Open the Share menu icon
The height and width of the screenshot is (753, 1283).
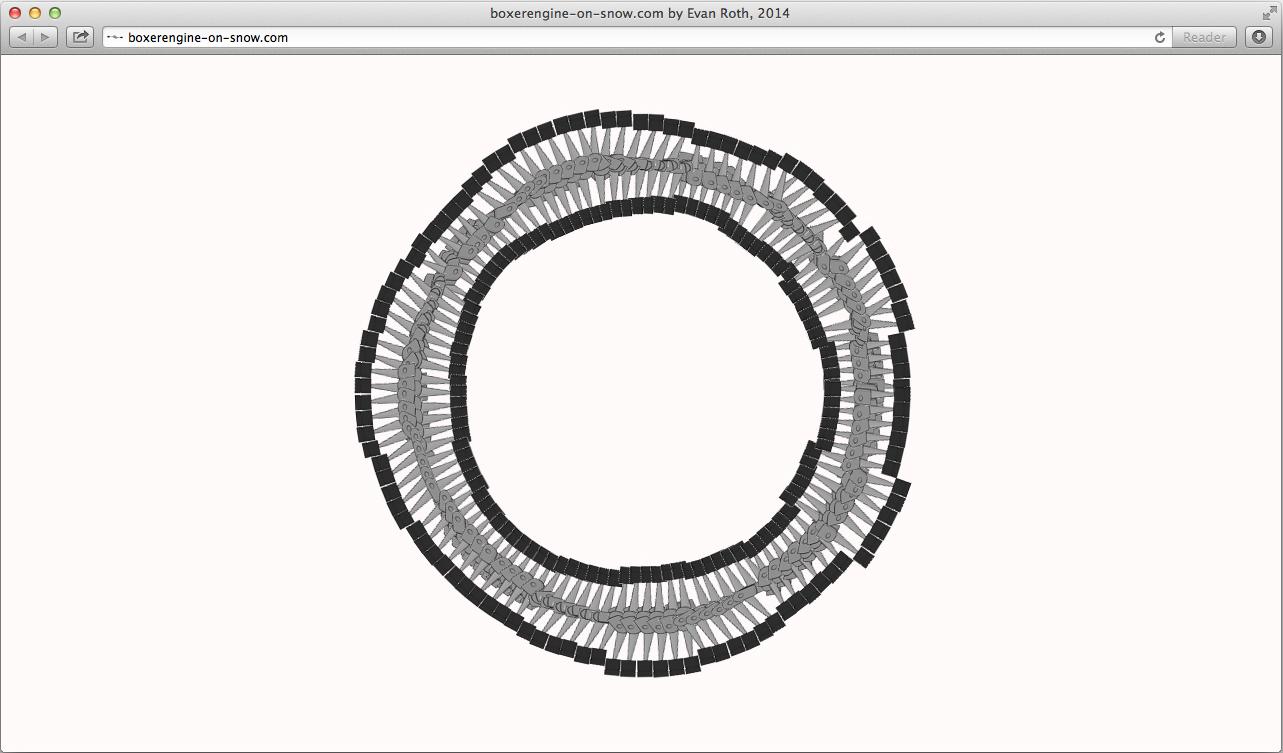pyautogui.click(x=80, y=37)
